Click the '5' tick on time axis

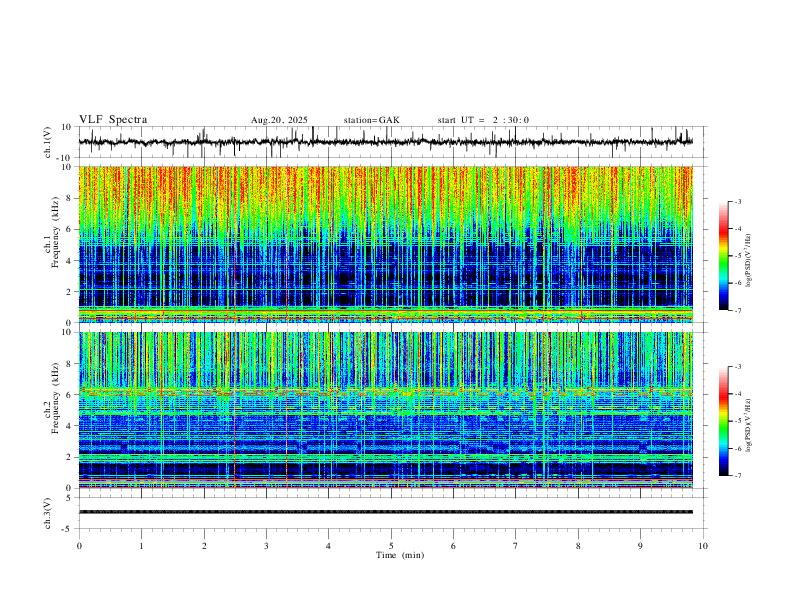coord(391,546)
